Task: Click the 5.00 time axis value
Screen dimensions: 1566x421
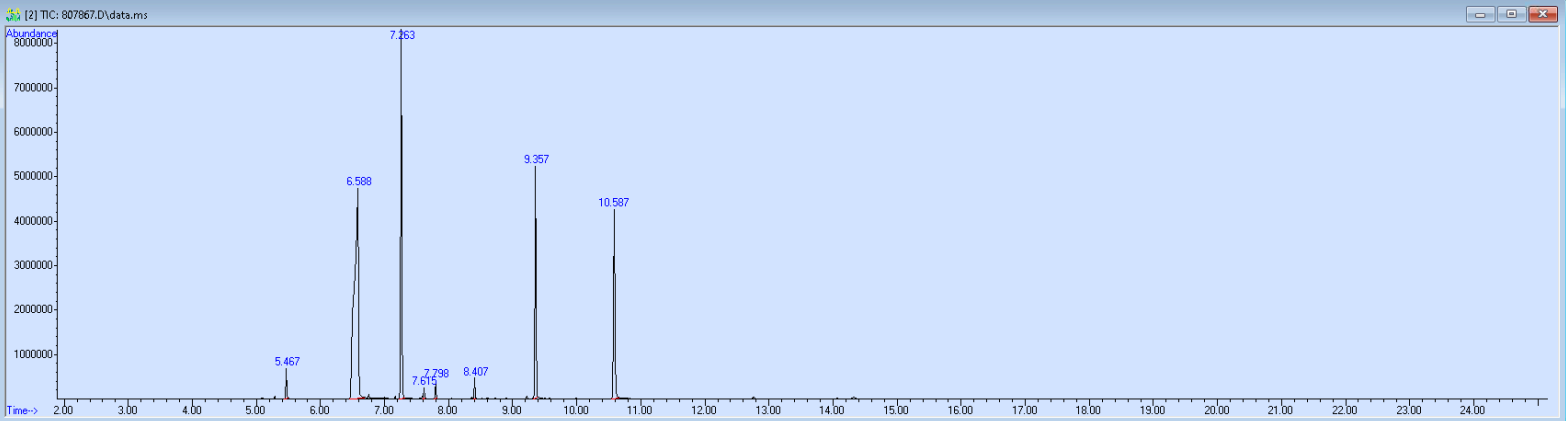Action: [255, 410]
